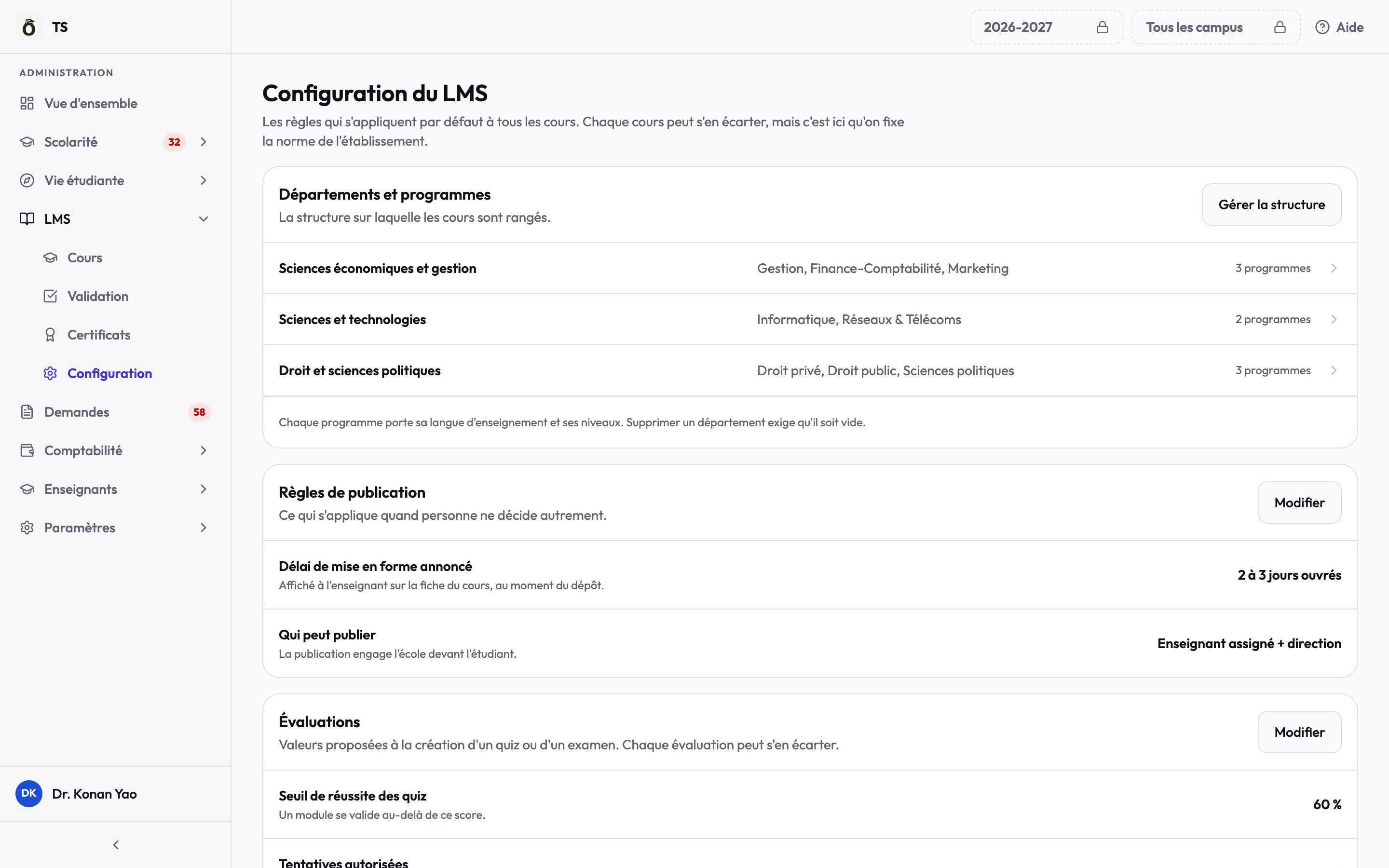This screenshot has width=1389, height=868.
Task: Click the Enseignants cap icon
Action: pos(27,489)
